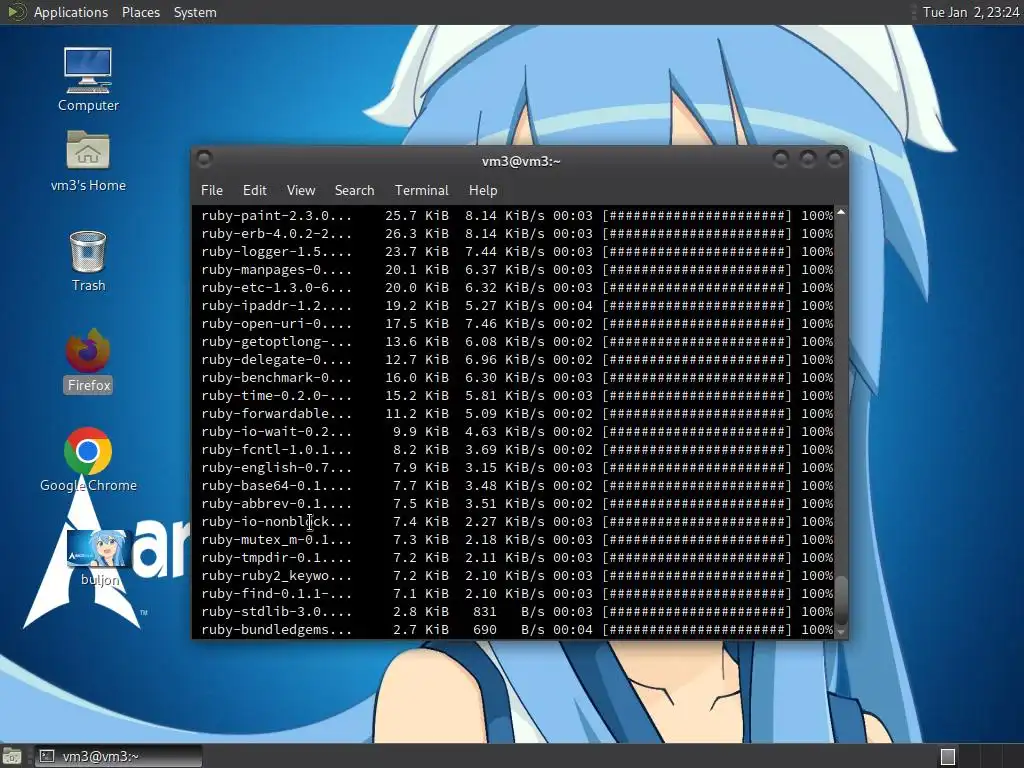
Task: Open the Terminal menu in the menu bar
Action: point(421,190)
